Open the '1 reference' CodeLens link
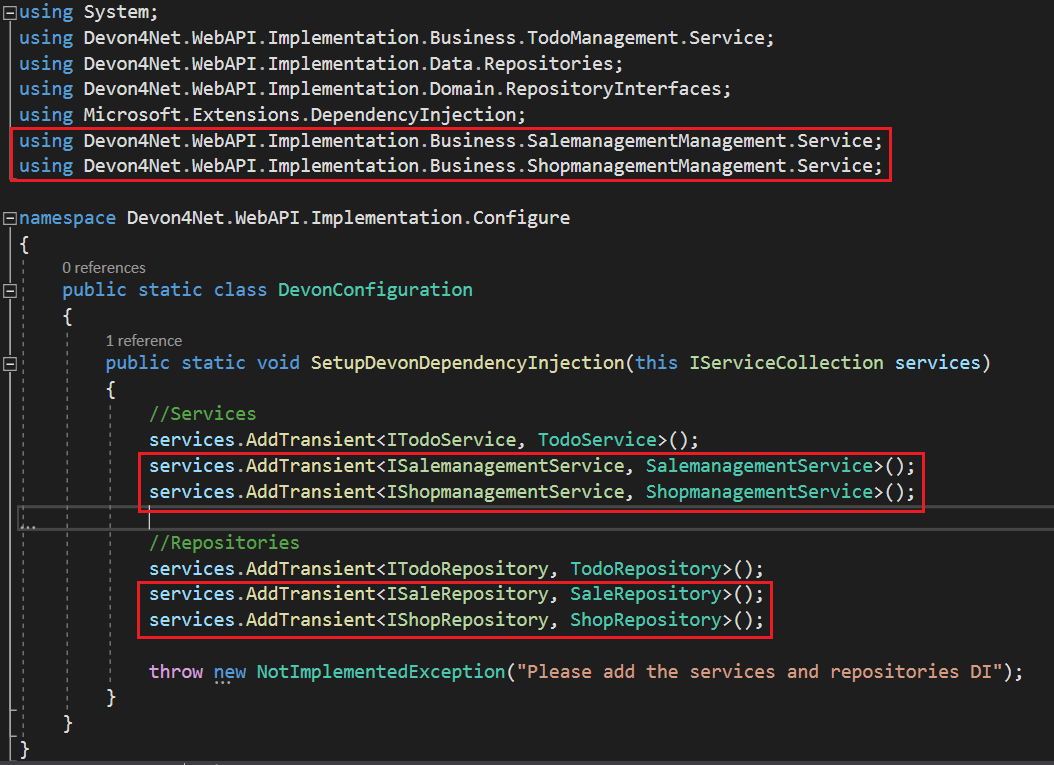Viewport: 1054px width, 765px height. tap(143, 340)
